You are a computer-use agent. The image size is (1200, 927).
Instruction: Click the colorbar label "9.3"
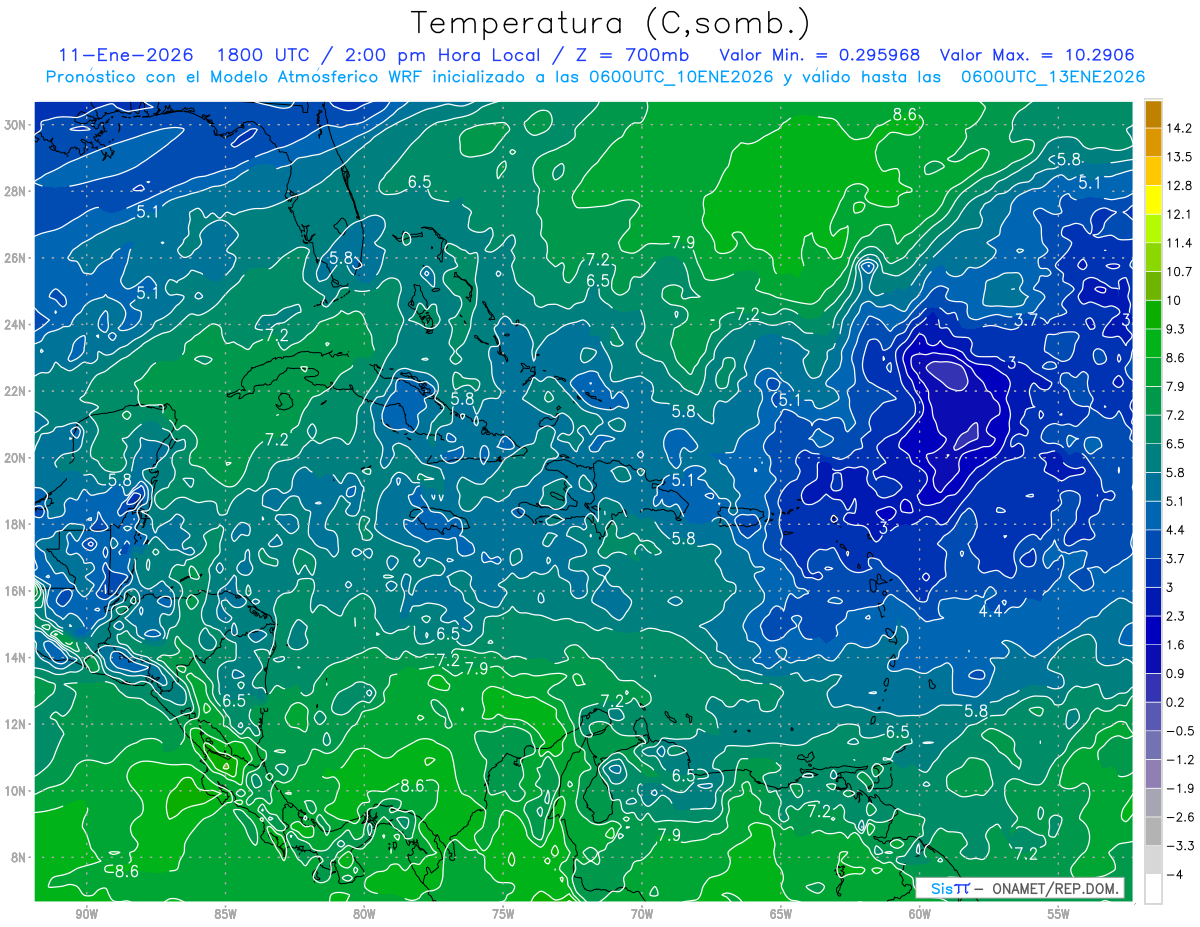(1175, 329)
